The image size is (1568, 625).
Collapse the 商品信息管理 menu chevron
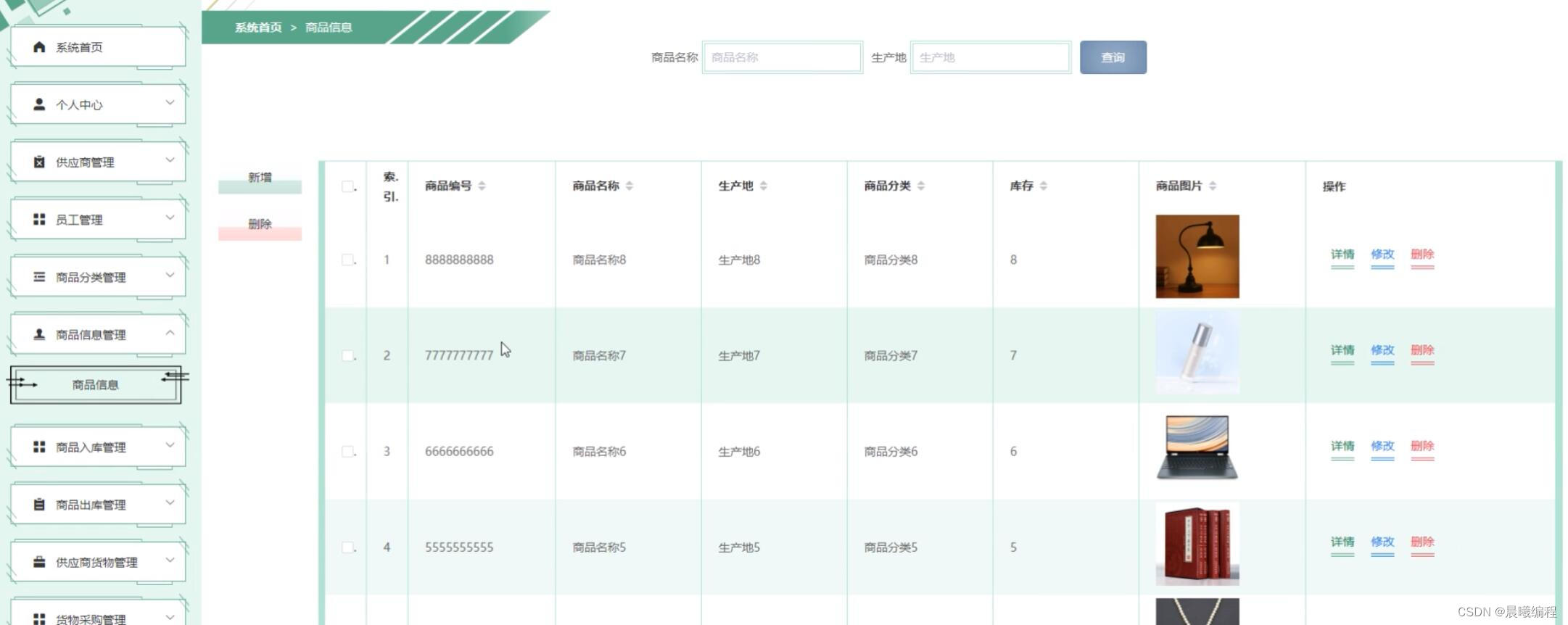coord(170,332)
